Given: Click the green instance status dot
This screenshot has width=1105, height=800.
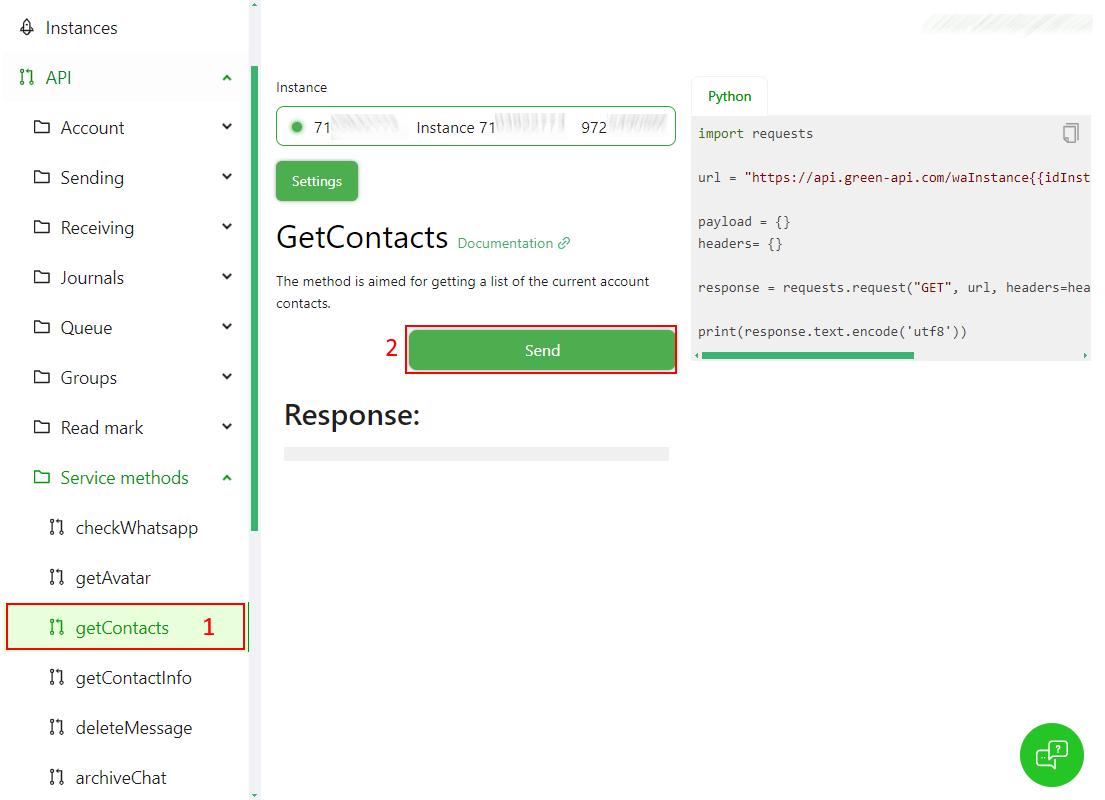Looking at the screenshot, I should (x=297, y=127).
